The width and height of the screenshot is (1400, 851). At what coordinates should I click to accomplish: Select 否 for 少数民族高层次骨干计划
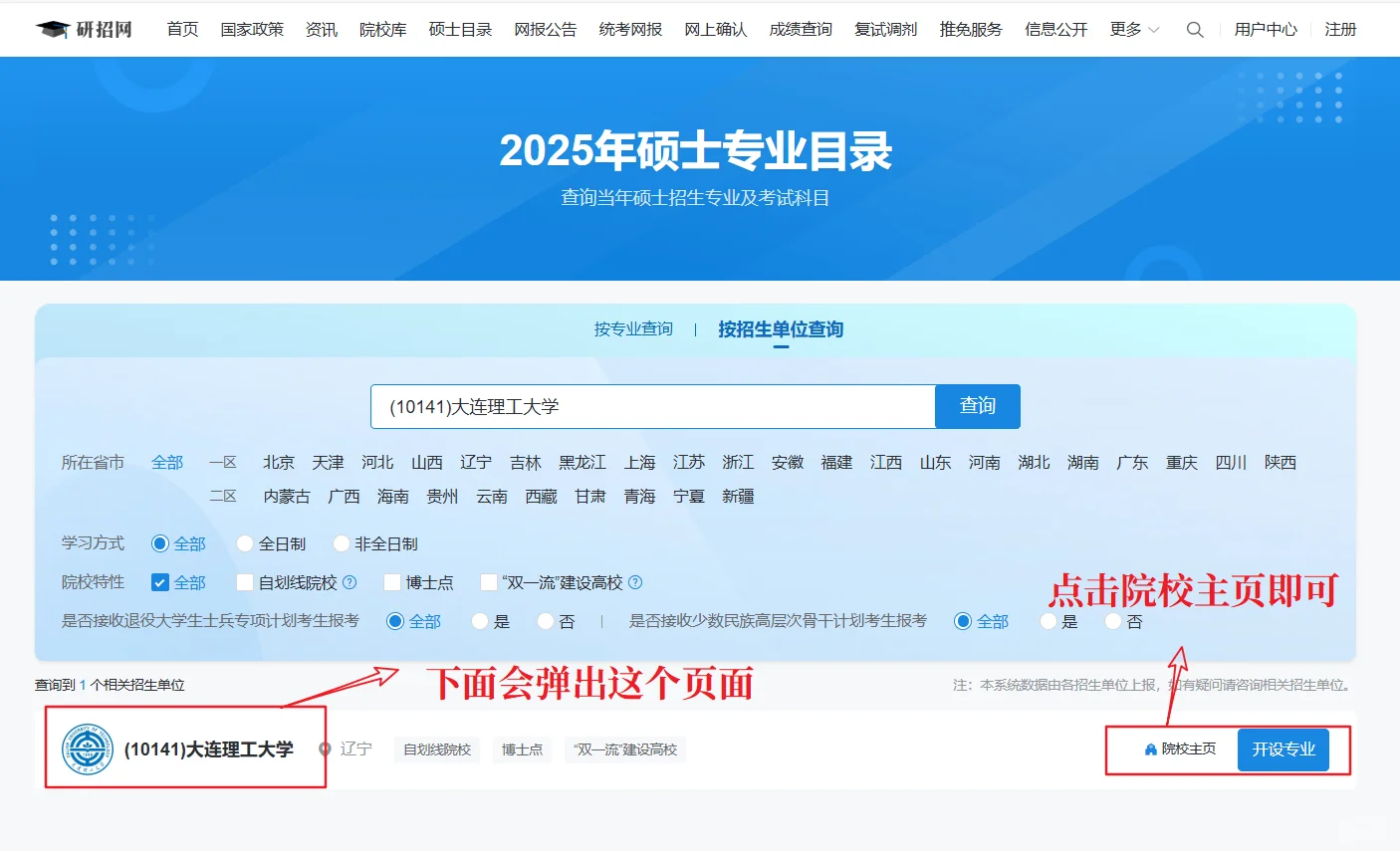click(1111, 621)
